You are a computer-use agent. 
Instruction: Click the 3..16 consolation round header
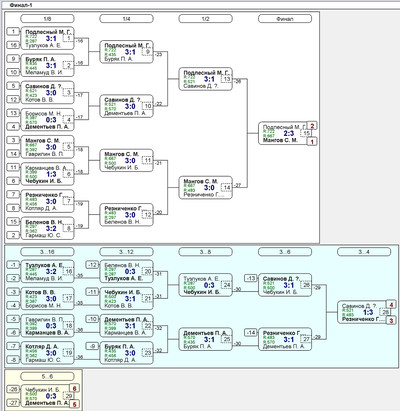(x=47, y=252)
